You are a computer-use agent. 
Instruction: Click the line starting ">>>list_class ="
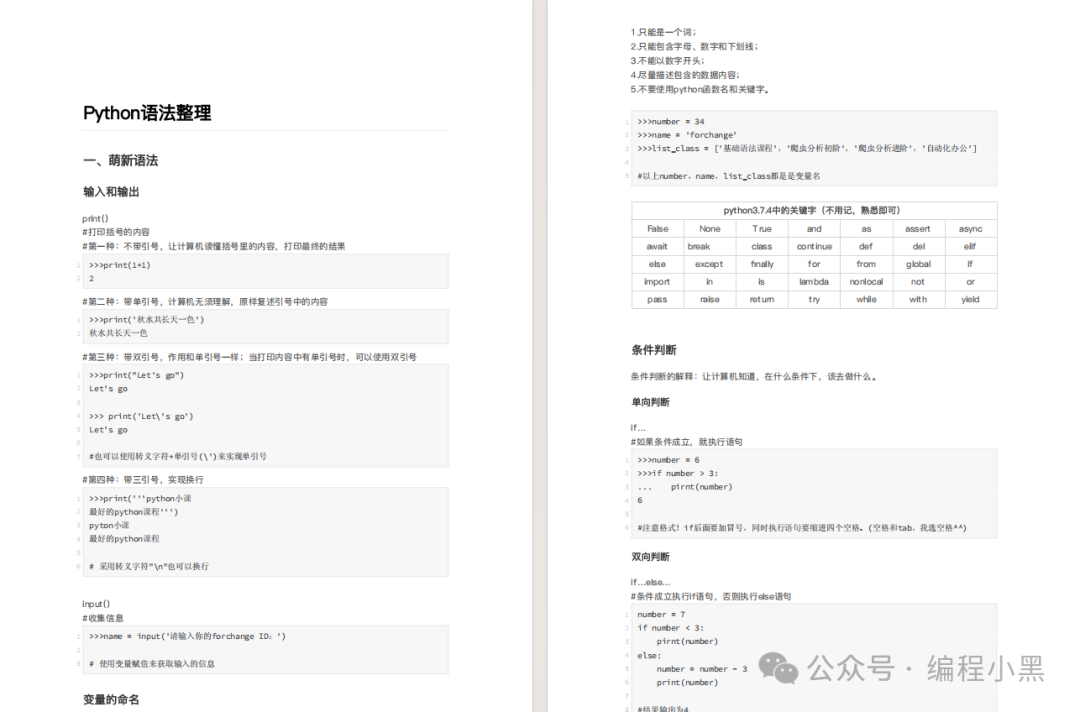point(807,148)
